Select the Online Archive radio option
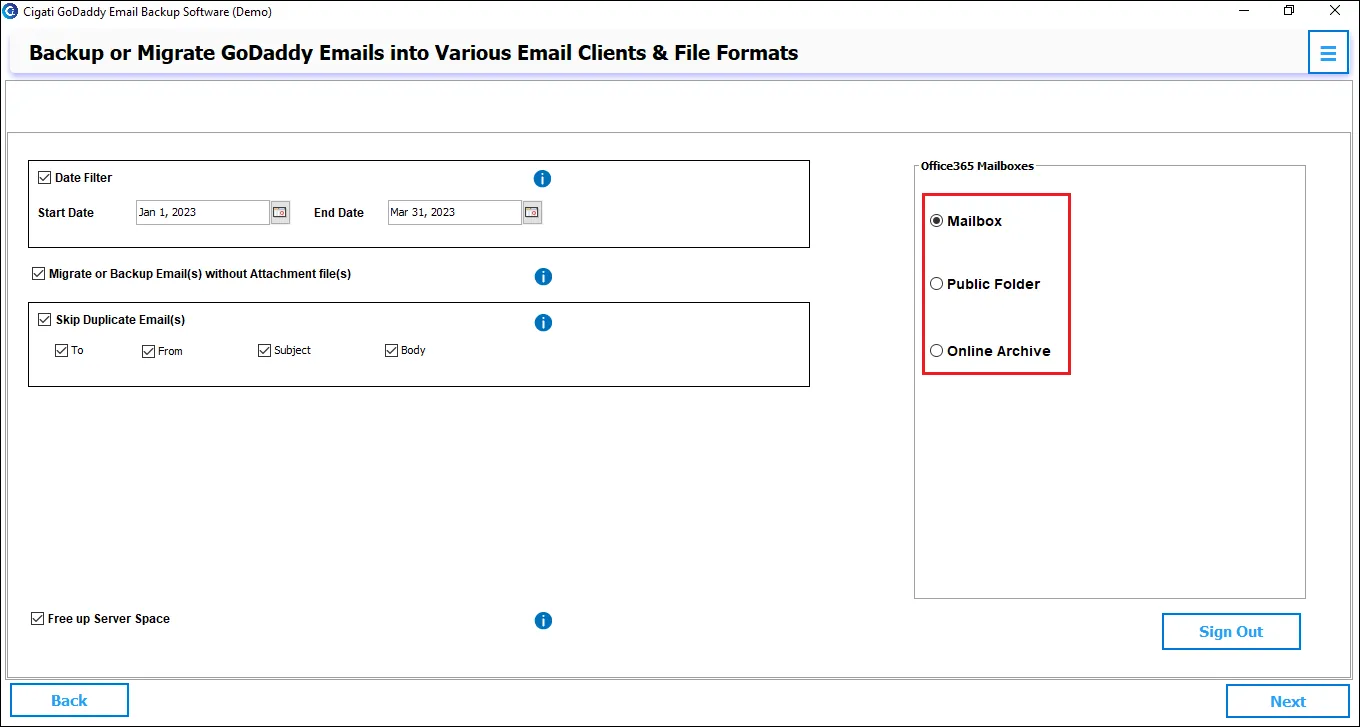The image size is (1360, 727). point(937,351)
